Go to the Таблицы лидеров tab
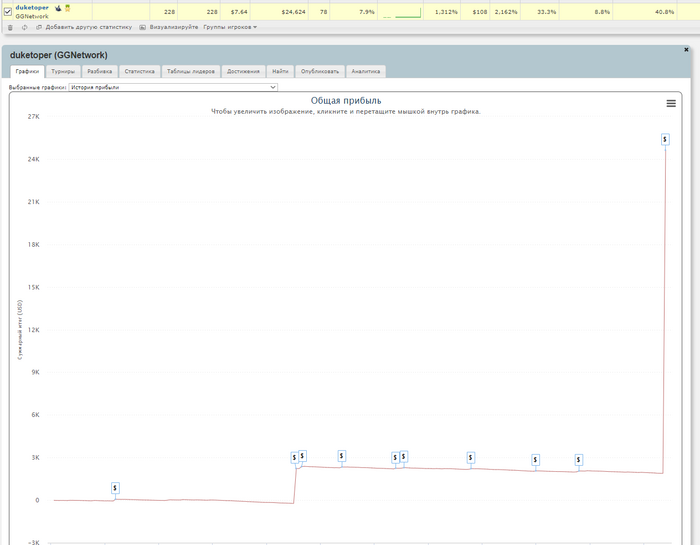Screen dimensions: 700x545 pos(191,71)
